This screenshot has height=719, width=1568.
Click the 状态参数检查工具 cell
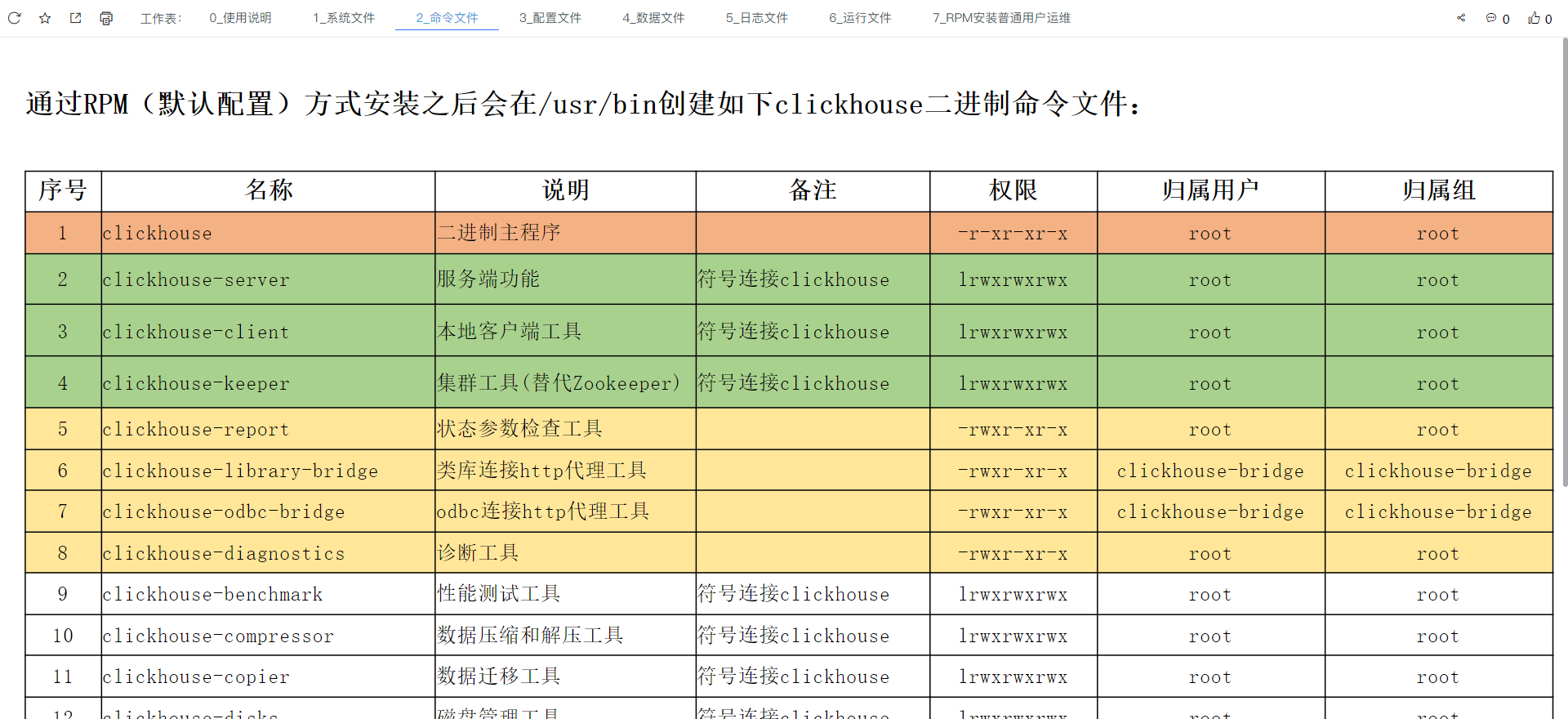(566, 429)
